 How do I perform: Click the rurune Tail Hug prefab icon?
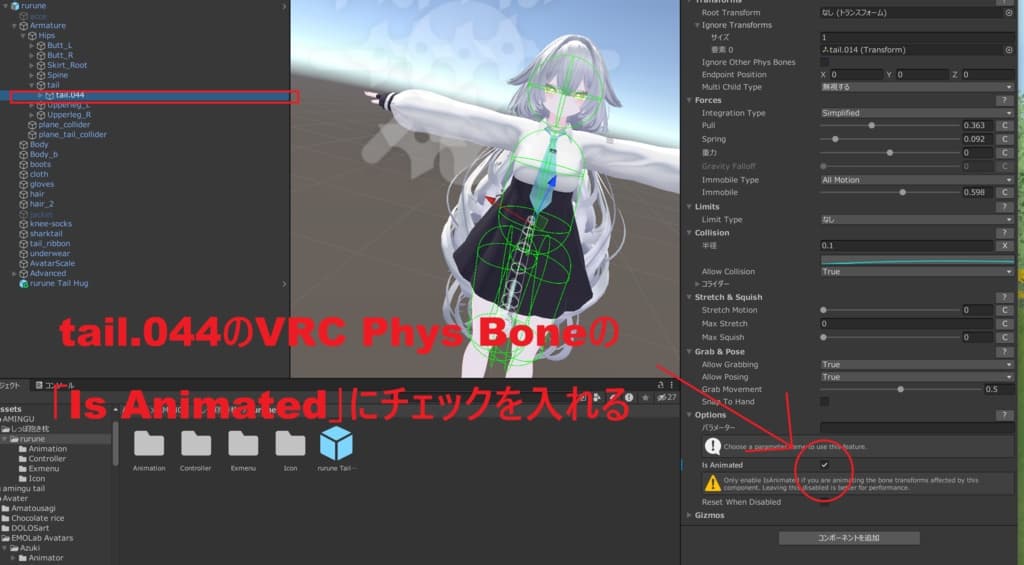[x=24, y=283]
